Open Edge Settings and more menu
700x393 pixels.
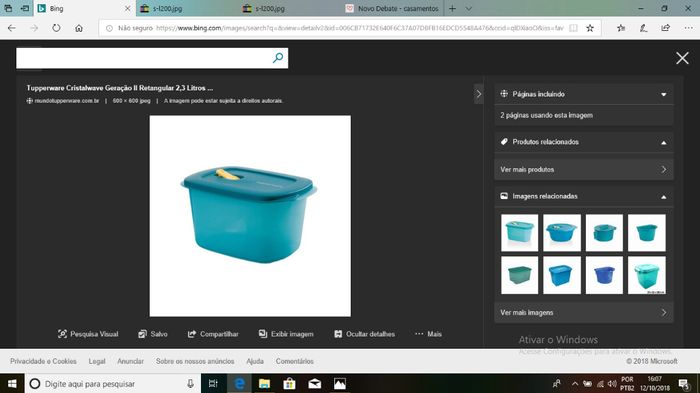click(x=688, y=28)
